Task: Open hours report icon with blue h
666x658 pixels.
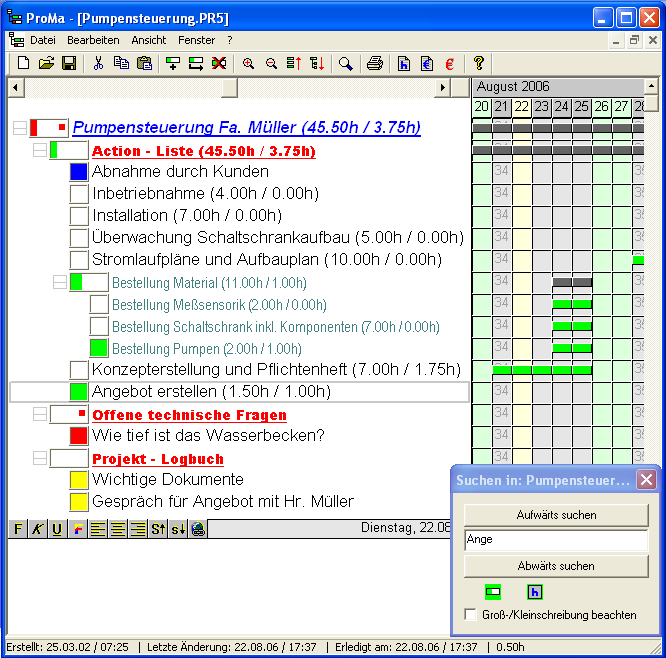Action: click(404, 63)
